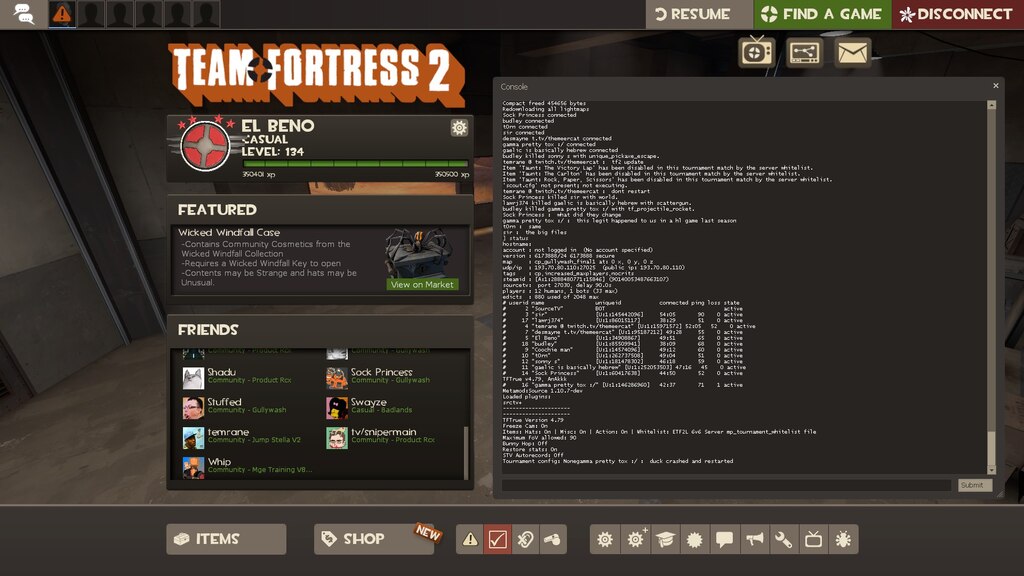Viewport: 1024px width, 576px height.
Task: Click the TV icon in bottom toolbar
Action: [x=814, y=539]
